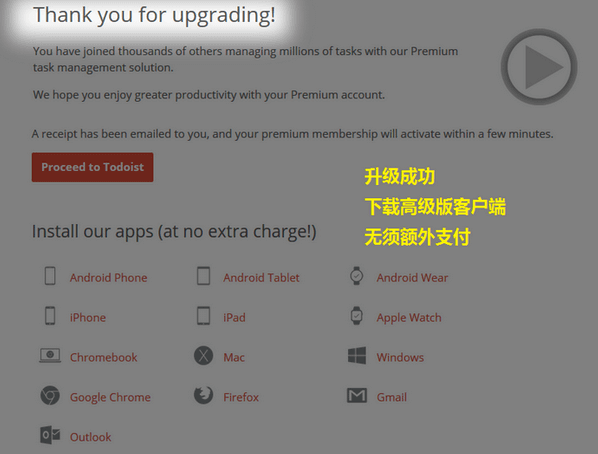Play the video with the circular play button
The width and height of the screenshot is (598, 454).
point(539,67)
